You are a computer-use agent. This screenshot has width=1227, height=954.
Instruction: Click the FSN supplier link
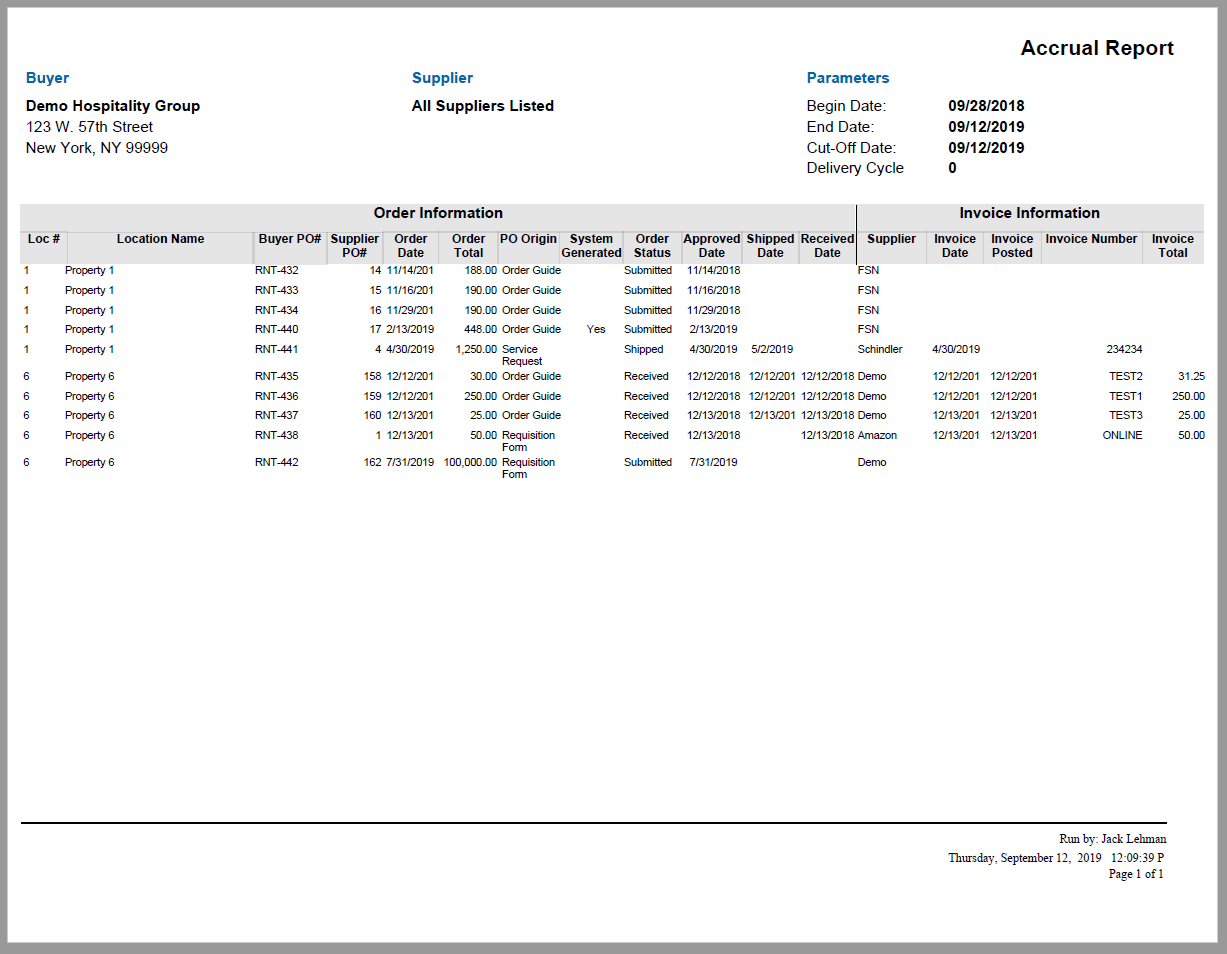[x=867, y=270]
